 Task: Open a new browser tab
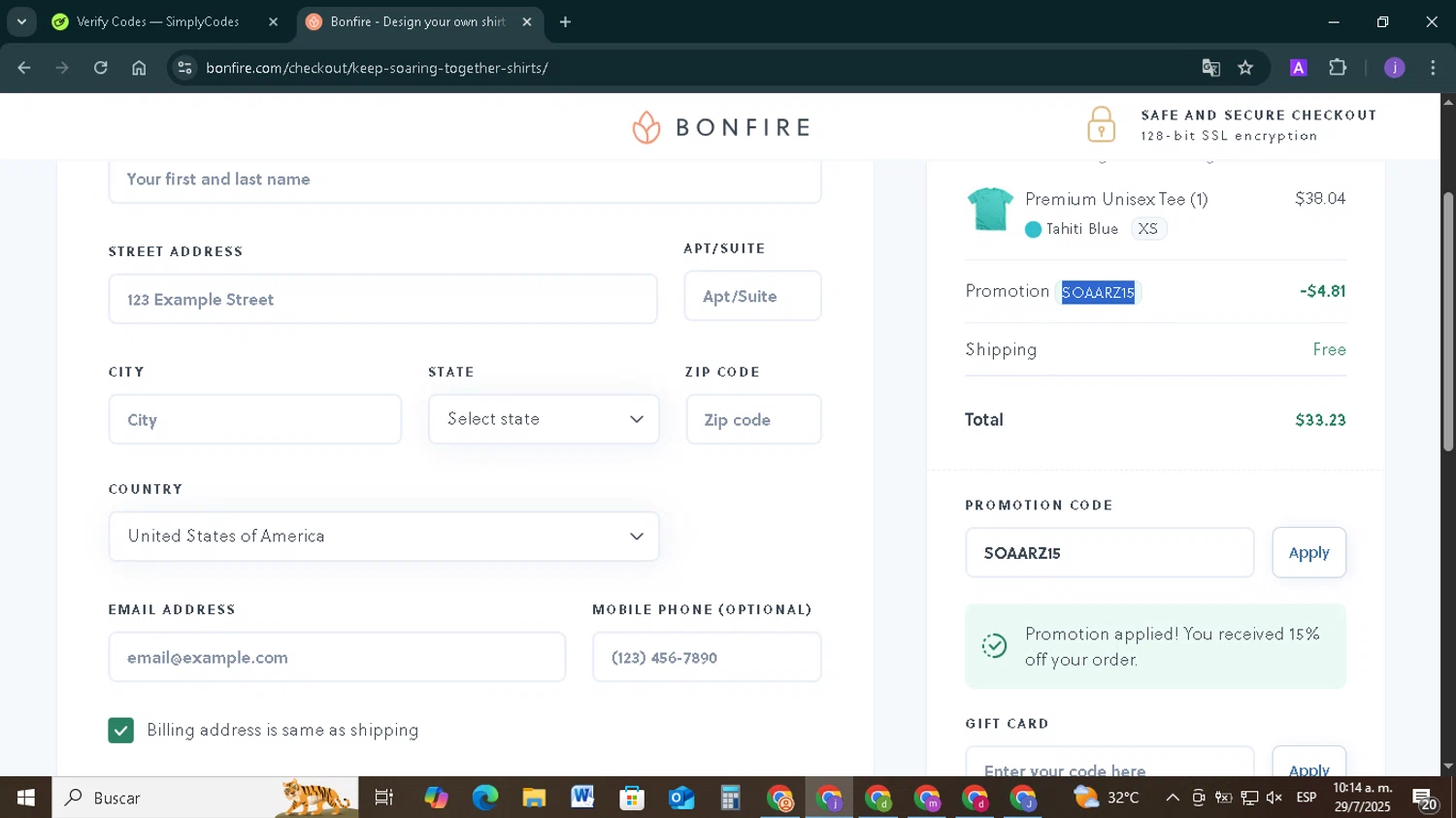click(x=565, y=21)
